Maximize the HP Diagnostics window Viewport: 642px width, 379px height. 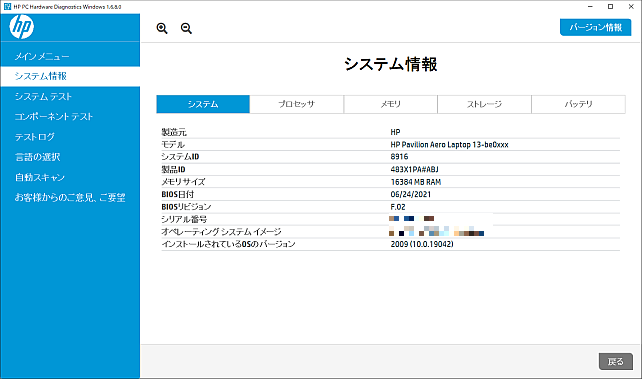click(x=610, y=7)
